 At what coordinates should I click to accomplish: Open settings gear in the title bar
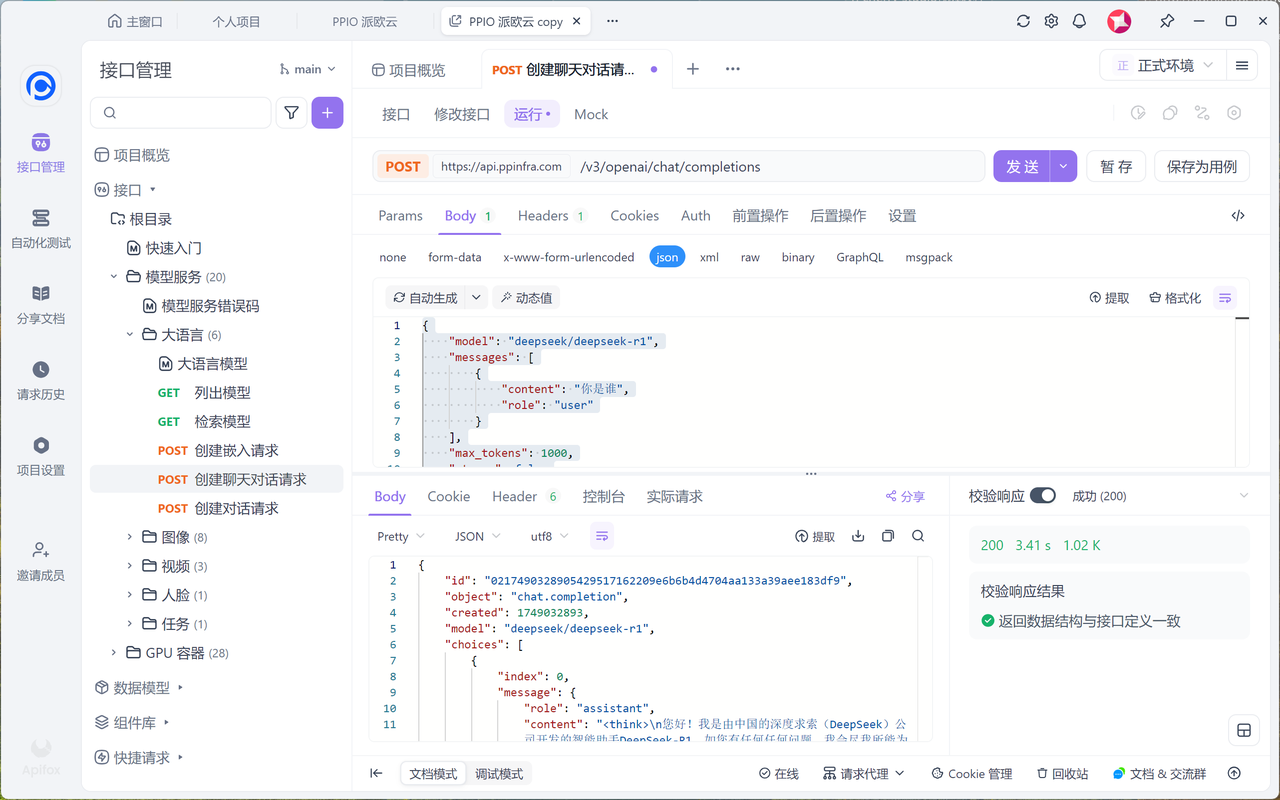click(1051, 21)
